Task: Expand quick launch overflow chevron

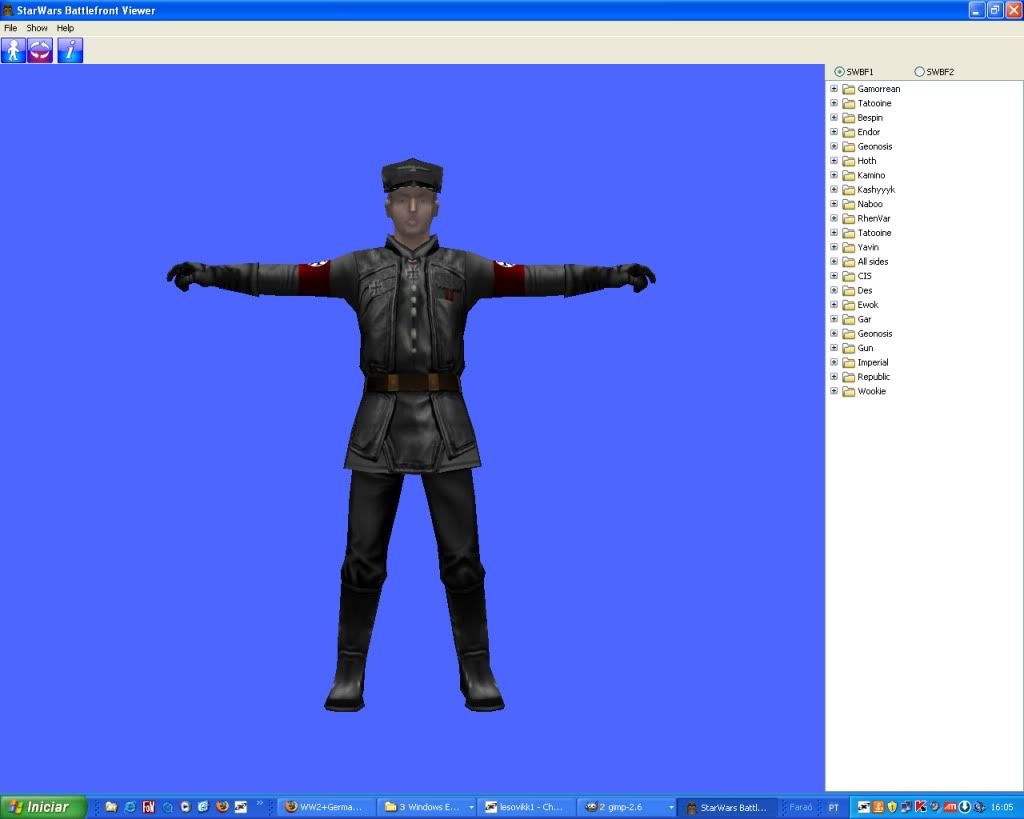Action: pos(259,803)
